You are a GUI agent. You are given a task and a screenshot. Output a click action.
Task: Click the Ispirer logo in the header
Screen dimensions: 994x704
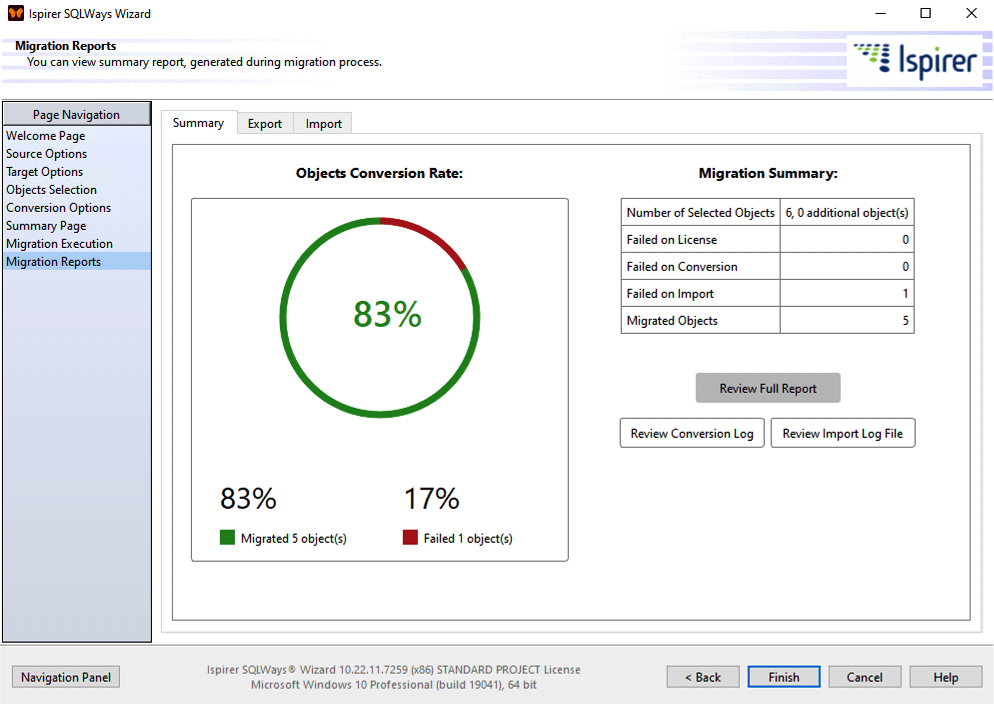(915, 61)
